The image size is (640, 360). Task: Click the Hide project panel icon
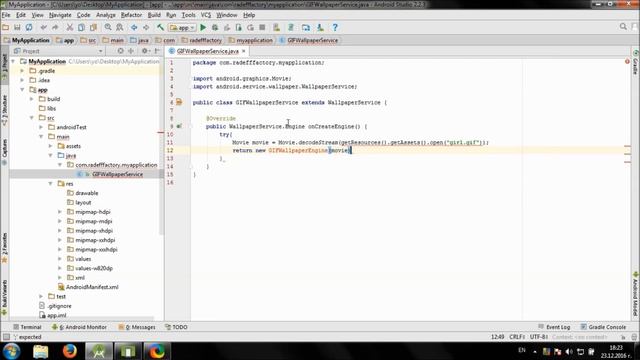[157, 51]
